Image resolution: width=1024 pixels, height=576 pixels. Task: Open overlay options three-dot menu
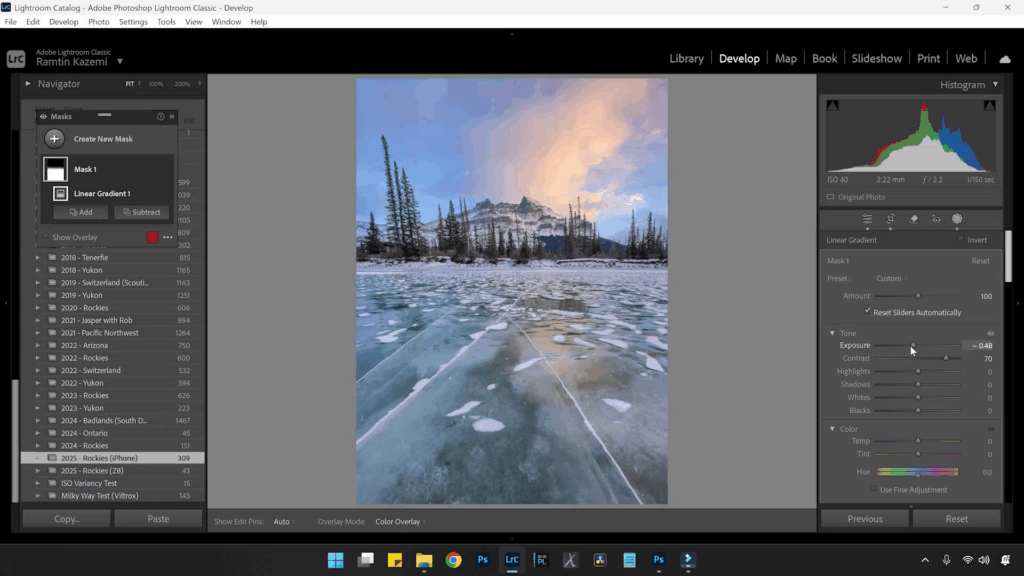(x=168, y=237)
